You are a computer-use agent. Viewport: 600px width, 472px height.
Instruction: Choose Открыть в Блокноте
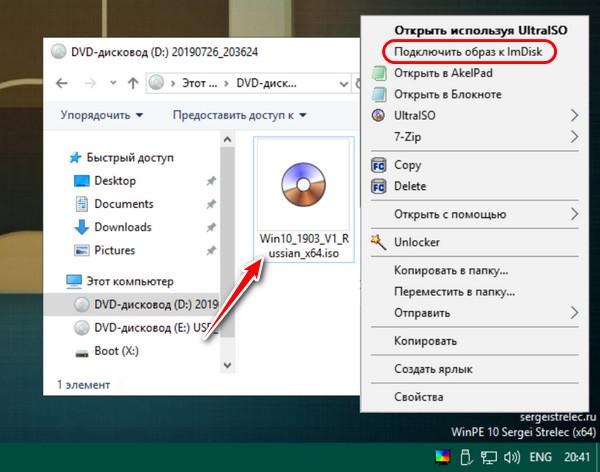[x=448, y=94]
